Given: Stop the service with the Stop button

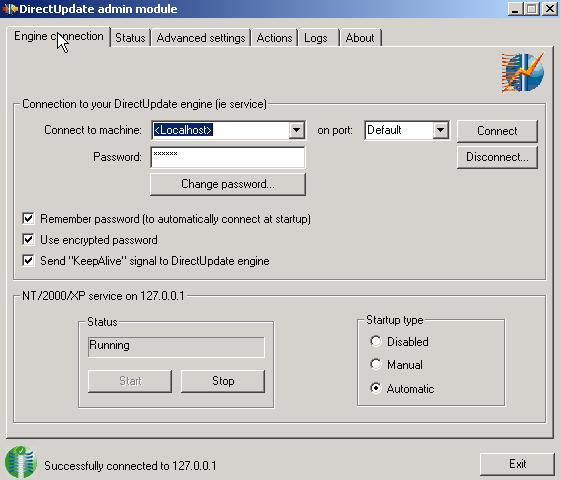Looking at the screenshot, I should coord(223,381).
